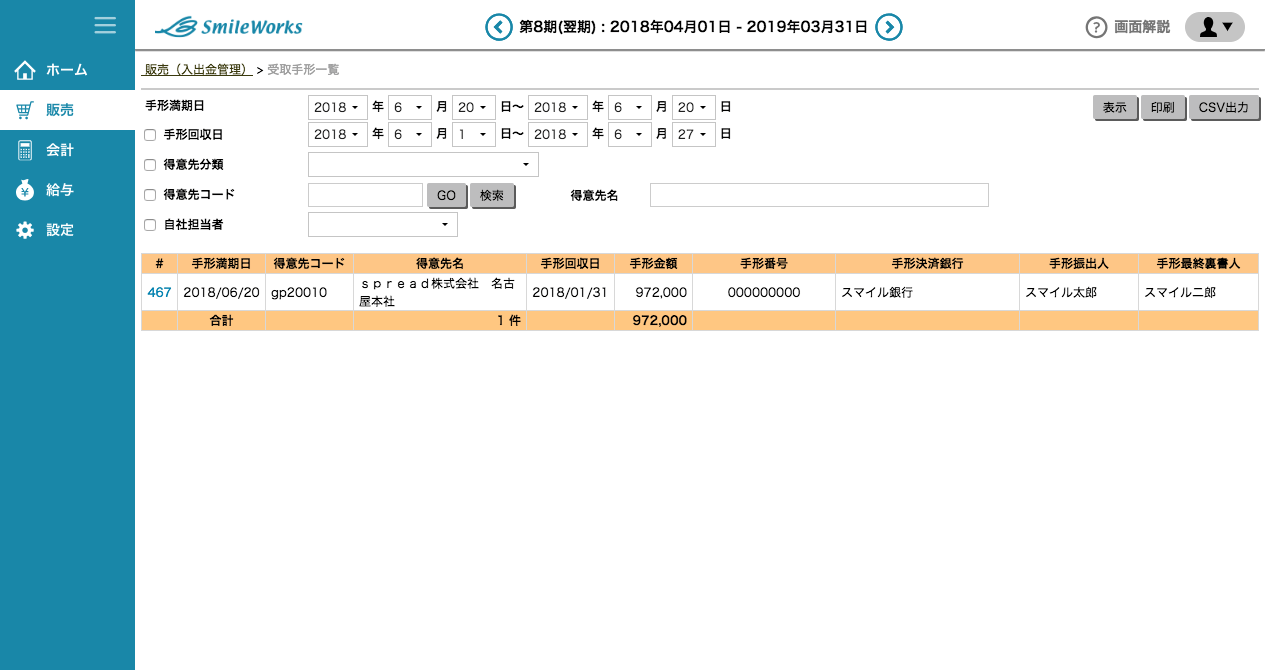1265x670 pixels.
Task: Select 給与 in the sidebar menu
Action: 60,190
